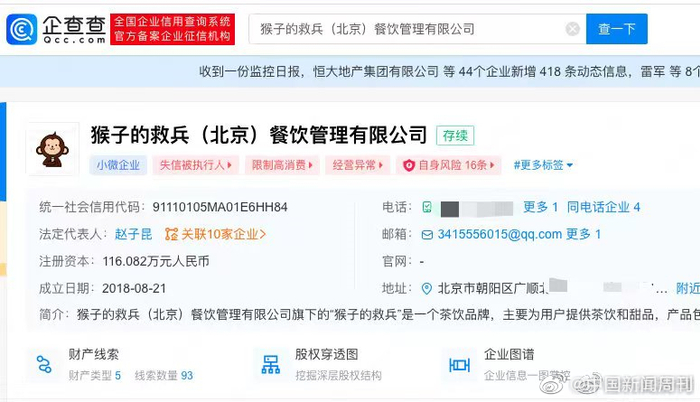This screenshot has height=402, width=700.
Task: Show 更多 1 email addresses
Action: [583, 234]
